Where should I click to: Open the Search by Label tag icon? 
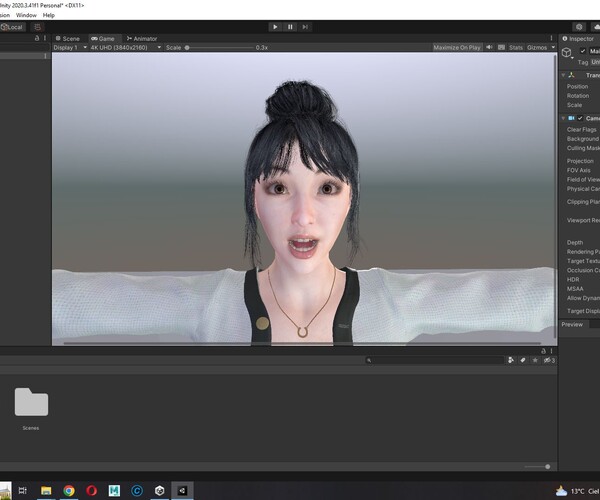click(523, 360)
